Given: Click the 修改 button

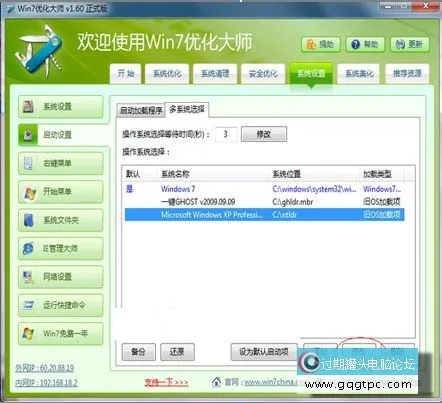Looking at the screenshot, I should click(x=264, y=134).
